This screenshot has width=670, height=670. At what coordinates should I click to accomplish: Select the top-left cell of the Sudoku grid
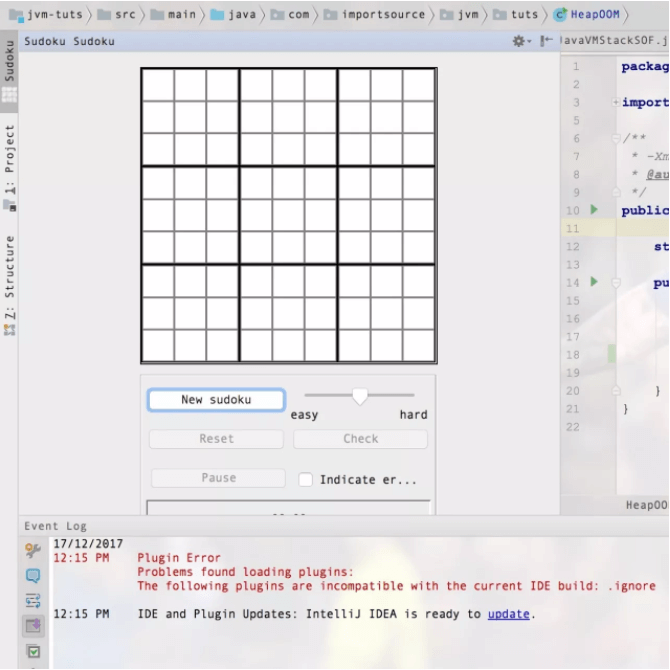[158, 85]
